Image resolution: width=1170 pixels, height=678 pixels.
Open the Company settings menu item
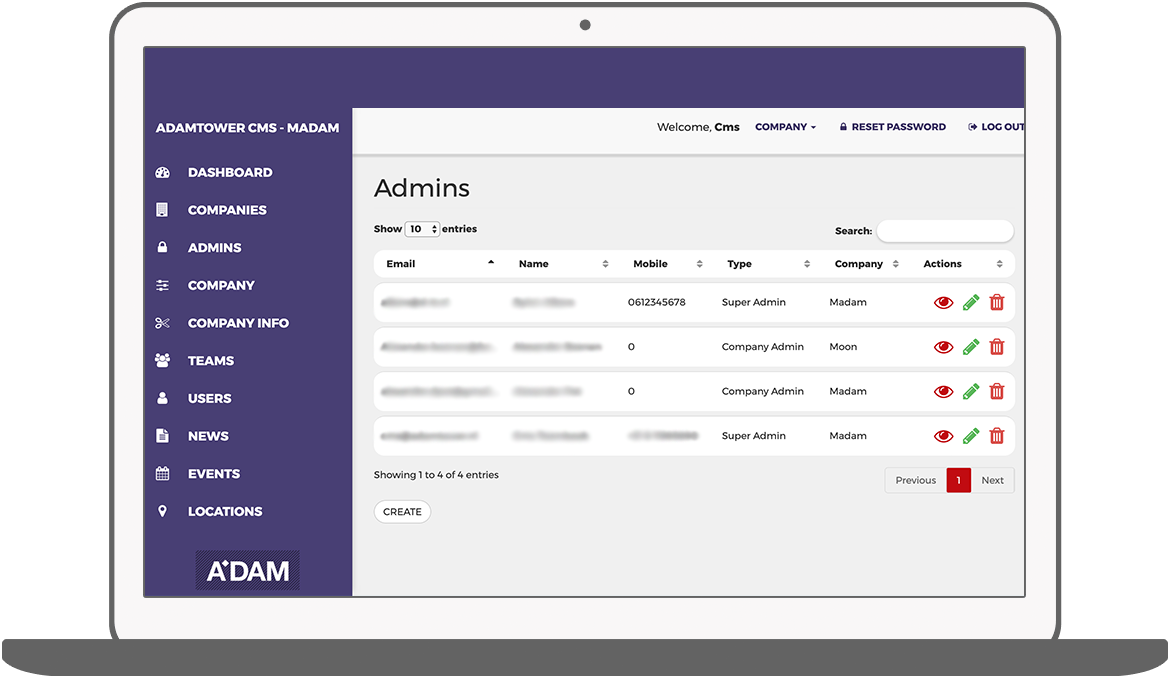coord(221,285)
